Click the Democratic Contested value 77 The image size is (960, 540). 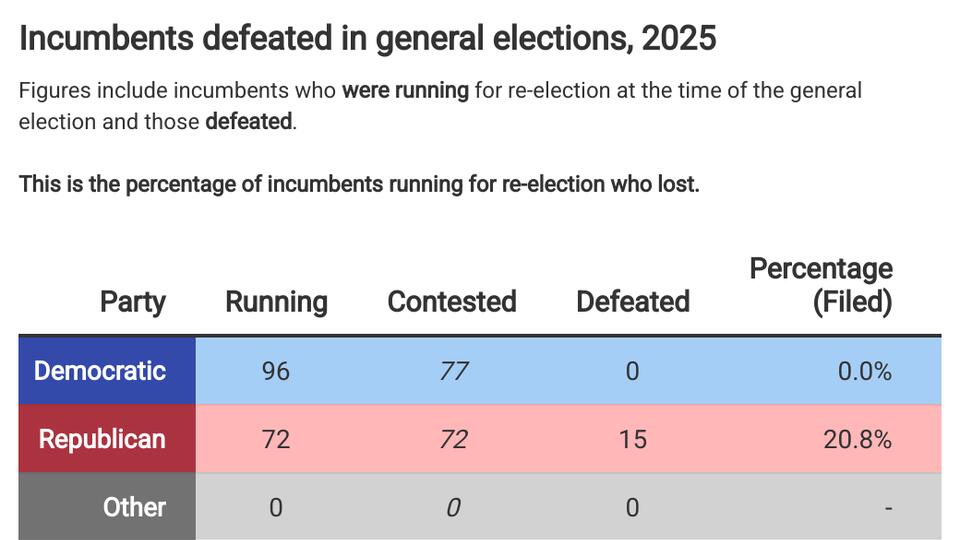point(453,371)
